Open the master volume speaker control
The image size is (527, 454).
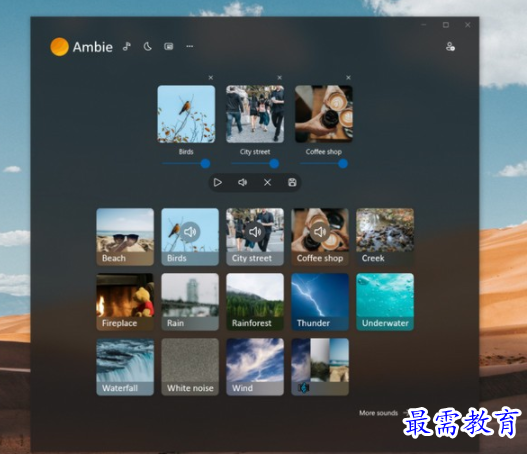click(242, 182)
